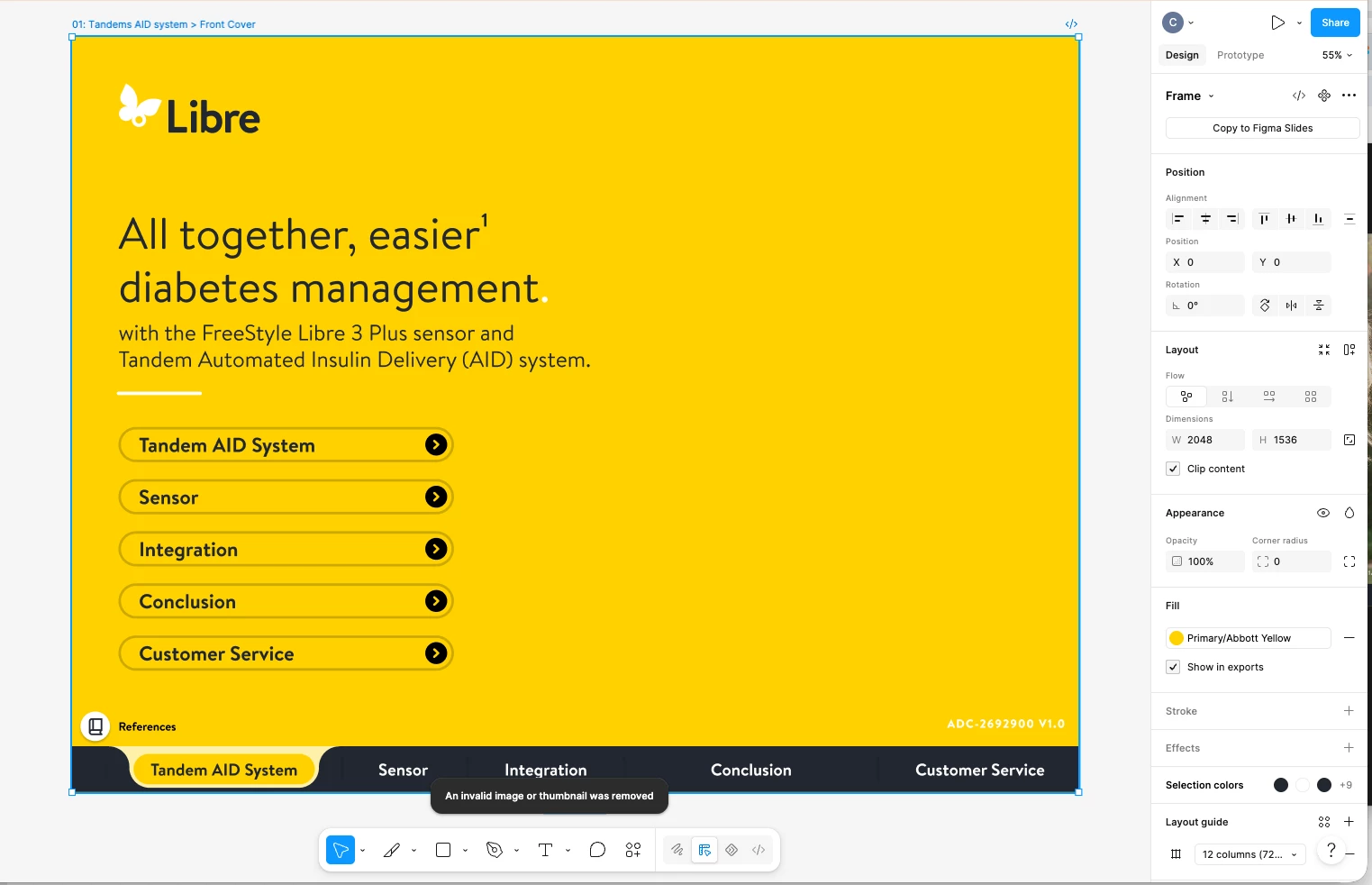
Task: Switch to the Prototype tab
Action: point(1240,55)
